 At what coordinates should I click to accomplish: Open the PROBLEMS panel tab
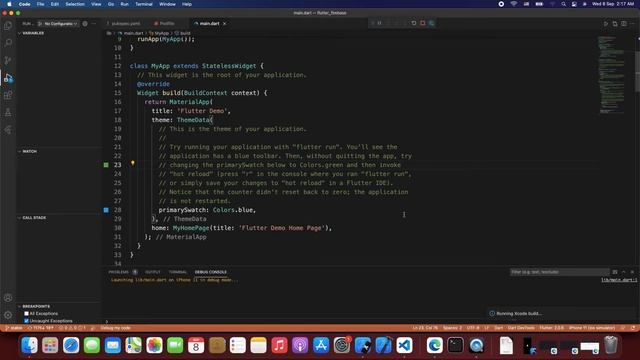pyautogui.click(x=118, y=272)
